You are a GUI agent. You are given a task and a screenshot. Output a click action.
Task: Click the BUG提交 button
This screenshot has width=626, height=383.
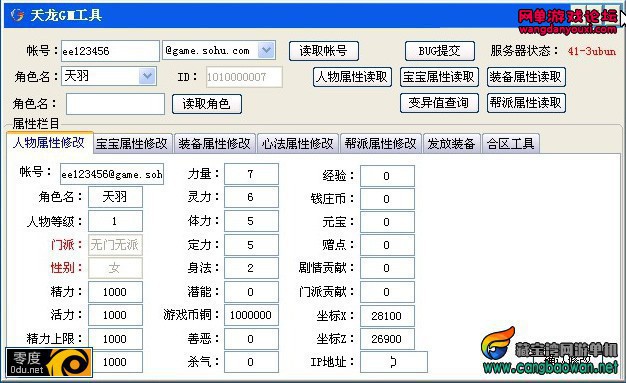[x=440, y=51]
